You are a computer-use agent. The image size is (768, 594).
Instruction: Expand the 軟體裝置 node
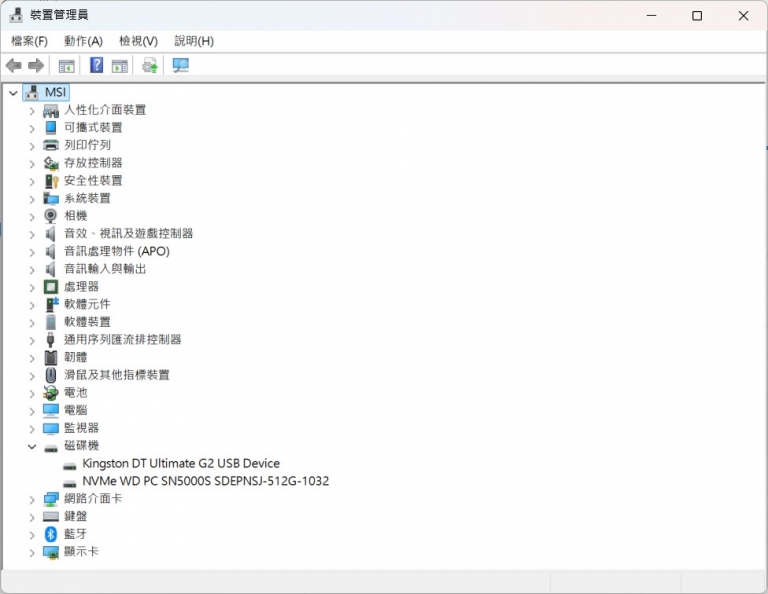coord(32,323)
